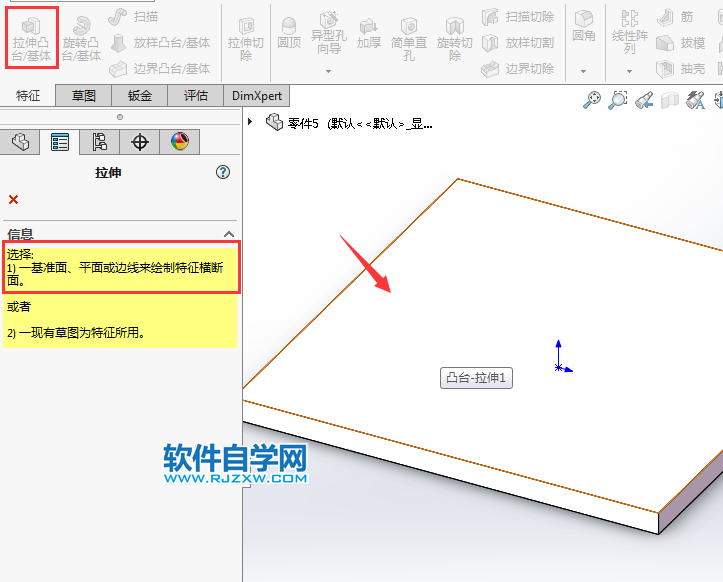Expand the 零件5 flyout tree

250,122
